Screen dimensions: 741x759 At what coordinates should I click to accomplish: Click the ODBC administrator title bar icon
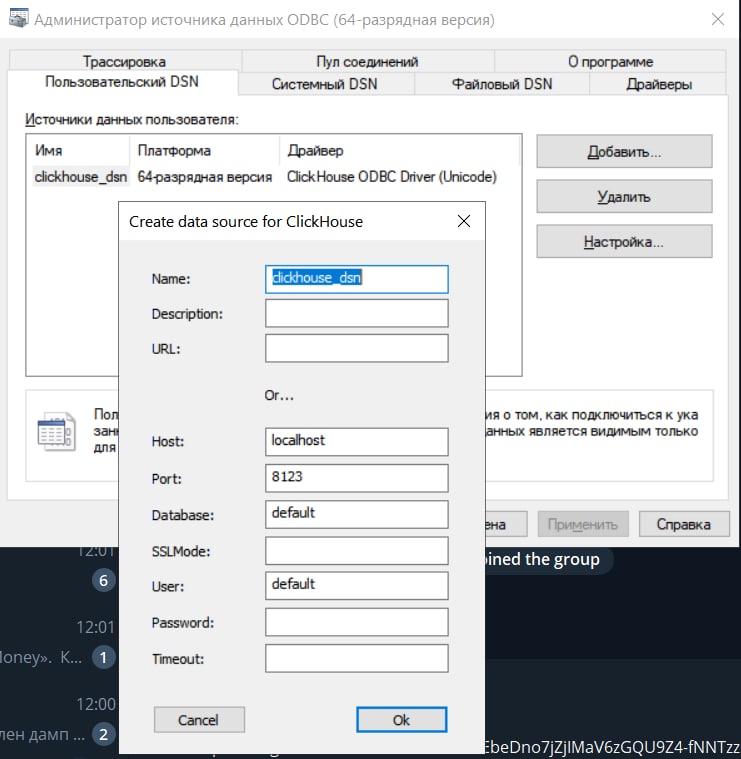point(18,19)
